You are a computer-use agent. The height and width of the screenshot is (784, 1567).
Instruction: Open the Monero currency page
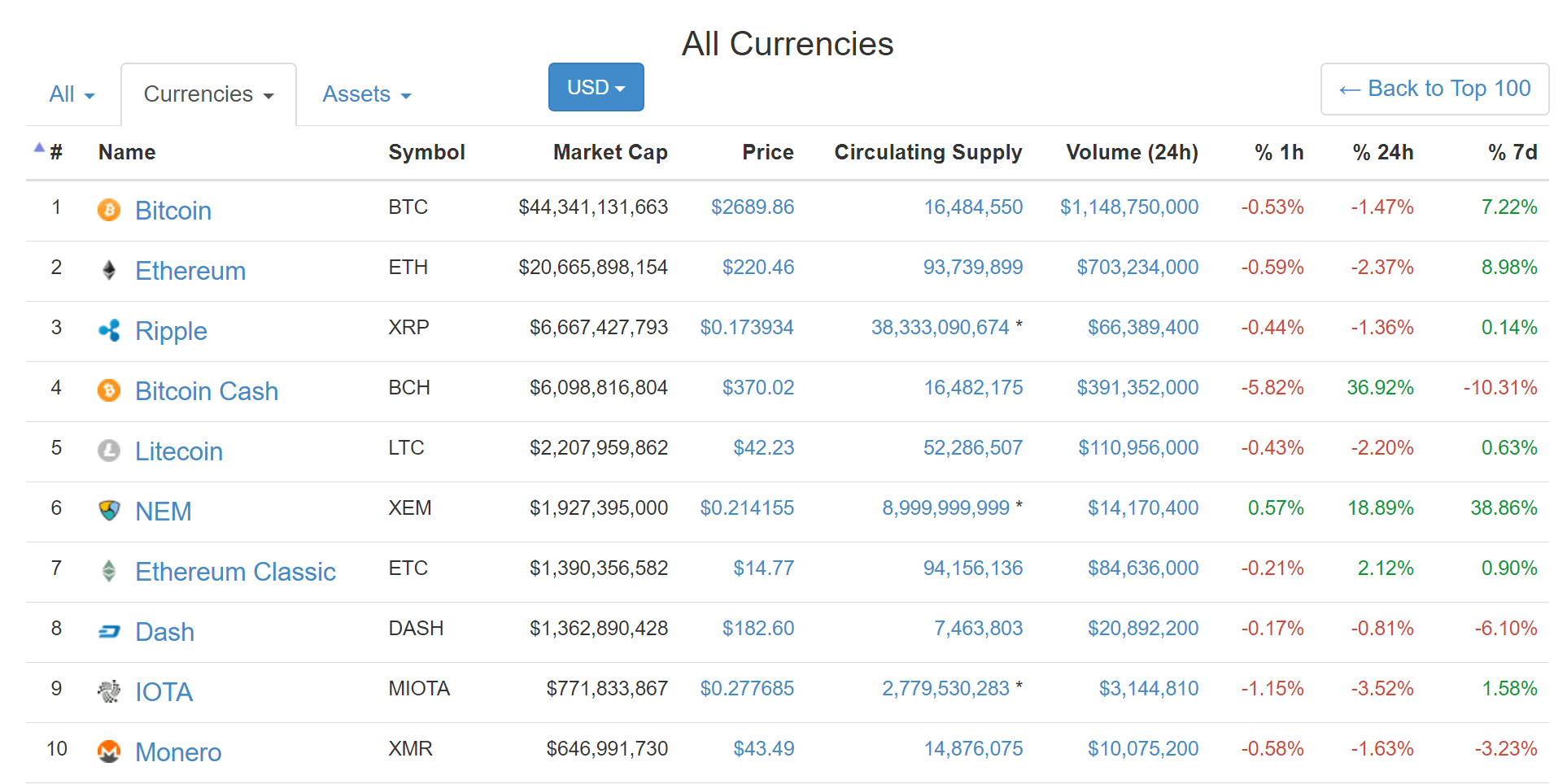[x=178, y=752]
